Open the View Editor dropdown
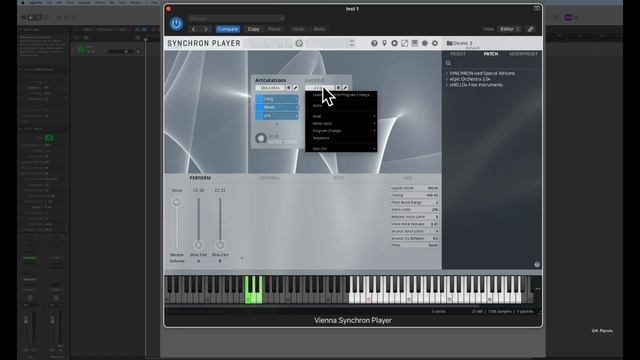Viewport: 640px width, 360px height. pyautogui.click(x=510, y=29)
